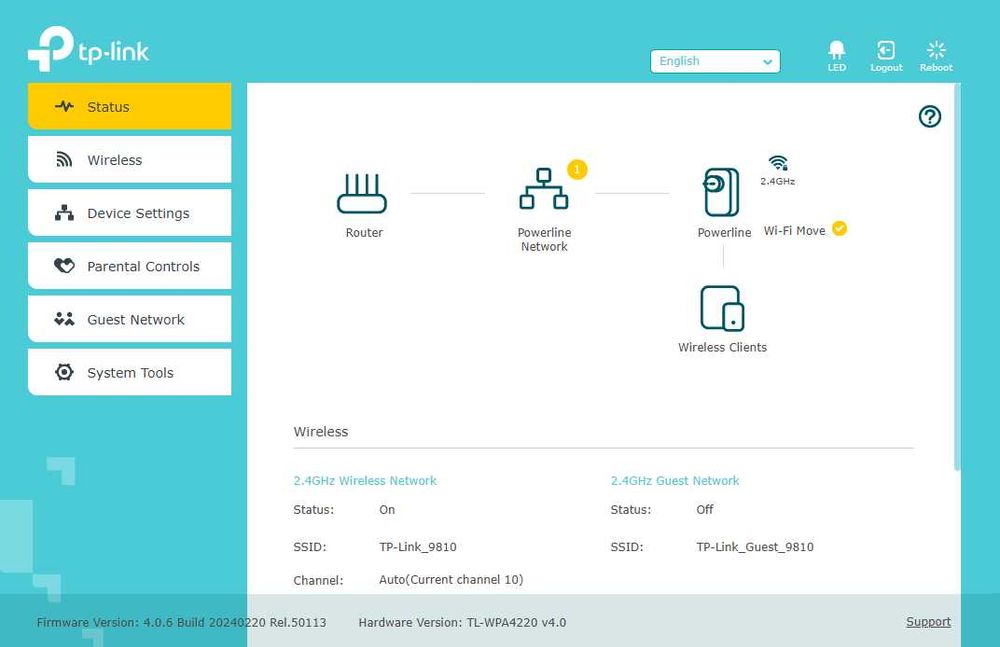The image size is (1000, 647).
Task: Click the Wi-Fi Move yellow checkmark icon
Action: click(x=840, y=228)
